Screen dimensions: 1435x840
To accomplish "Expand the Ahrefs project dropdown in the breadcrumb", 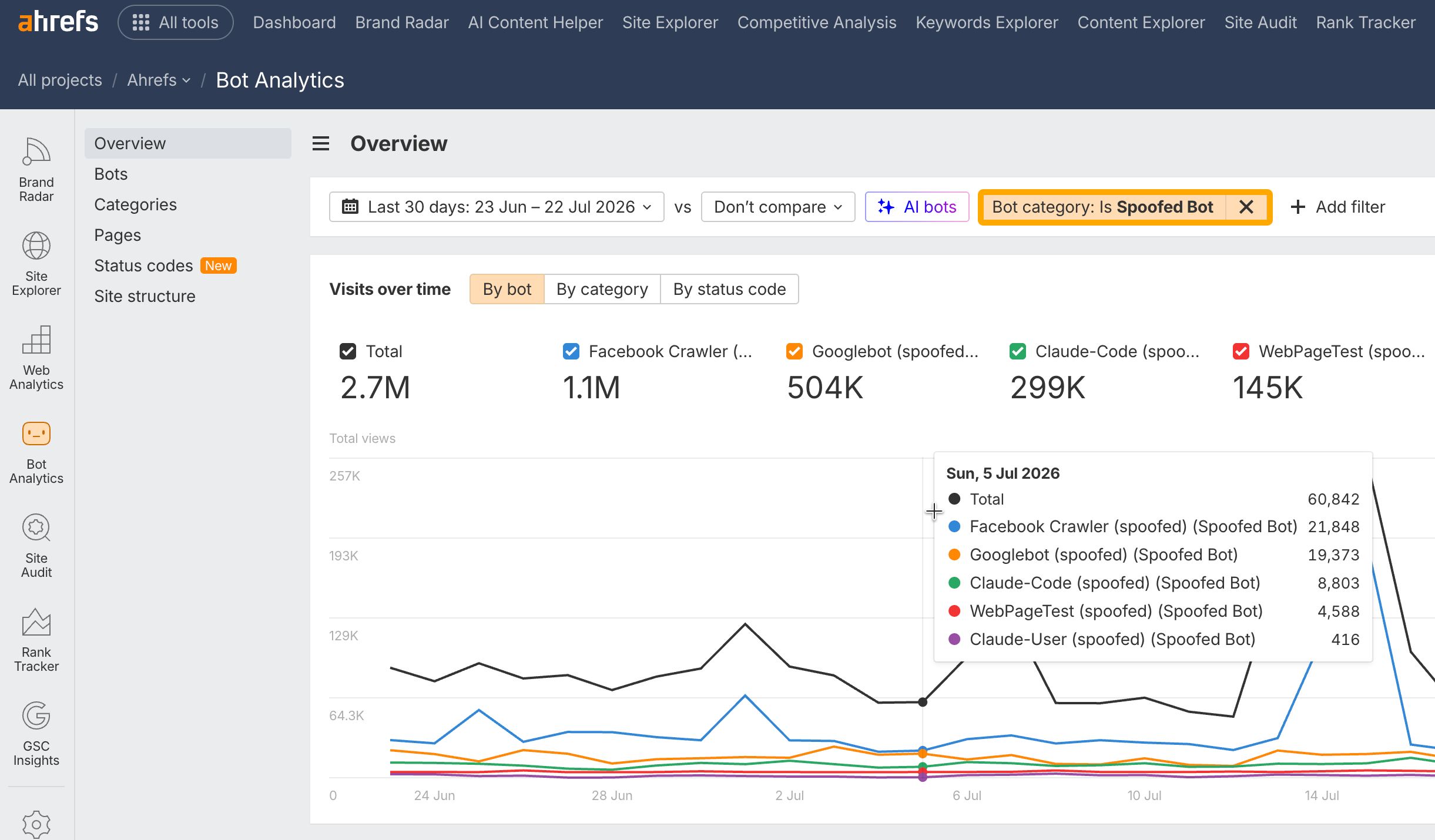I will pyautogui.click(x=159, y=80).
